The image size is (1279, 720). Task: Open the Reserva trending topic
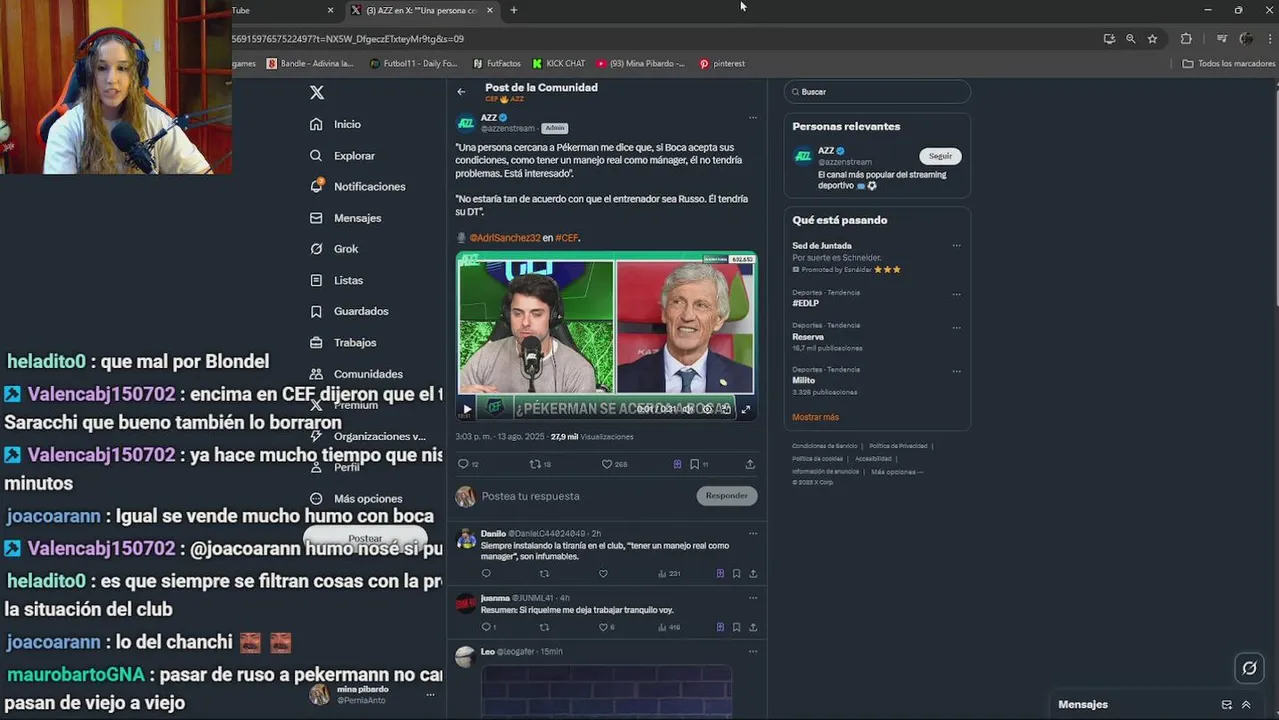808,337
